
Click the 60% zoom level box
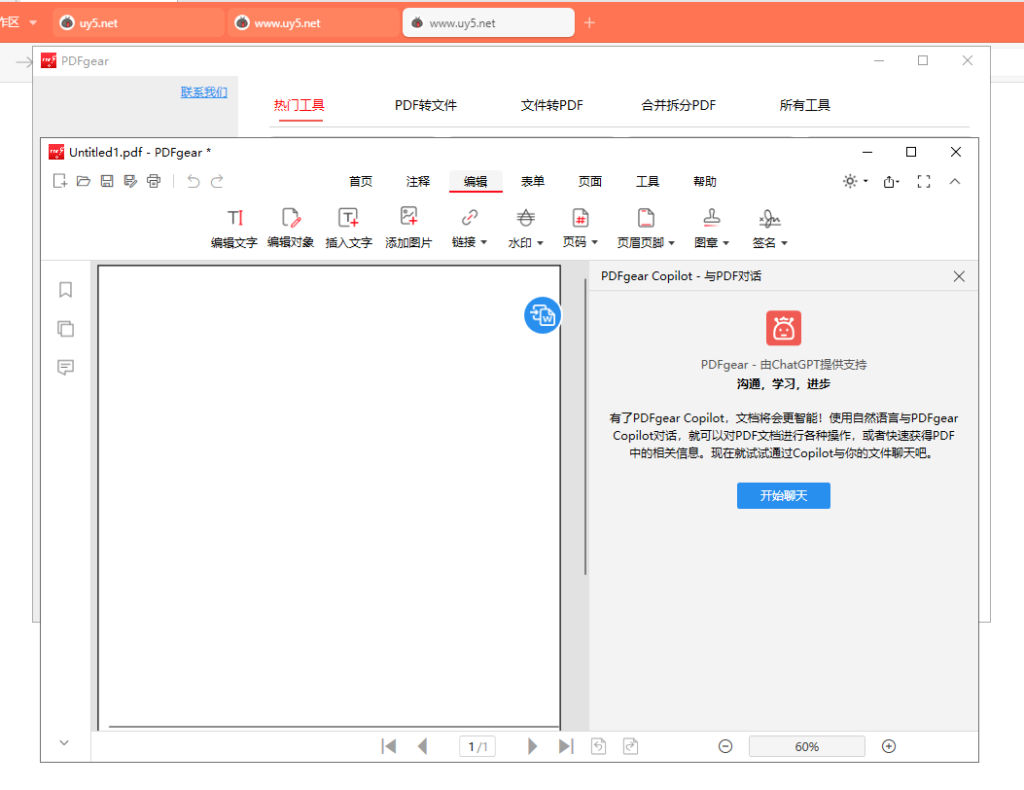click(807, 746)
